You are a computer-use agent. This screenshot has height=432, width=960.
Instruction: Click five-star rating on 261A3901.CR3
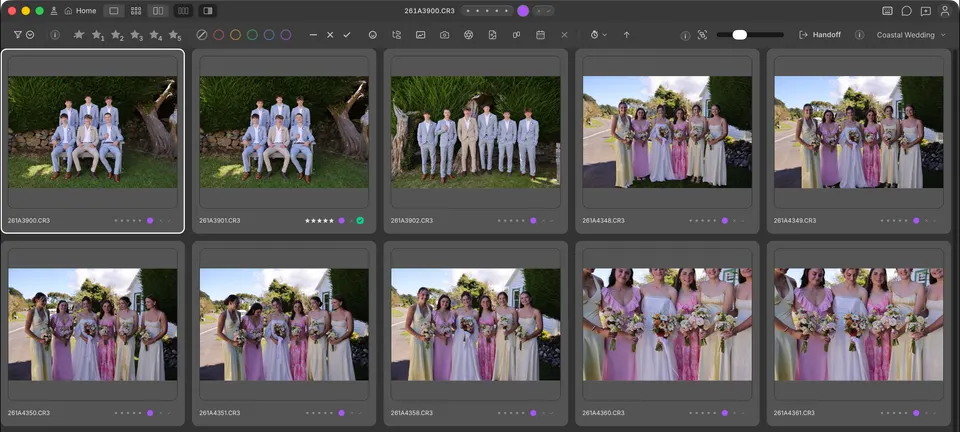[x=320, y=220]
